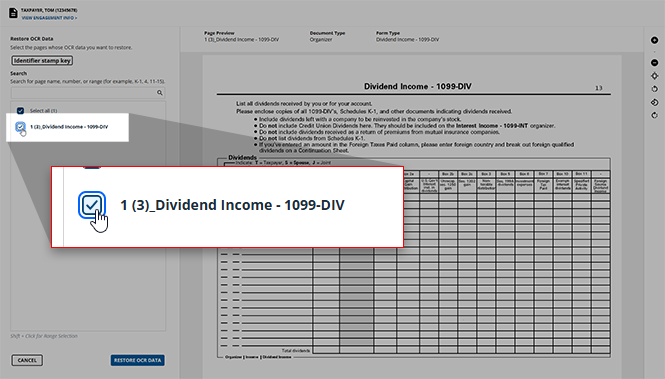Screen dimensions: 665x379
Task: Focus the page search input field
Action: pyautogui.click(x=88, y=92)
